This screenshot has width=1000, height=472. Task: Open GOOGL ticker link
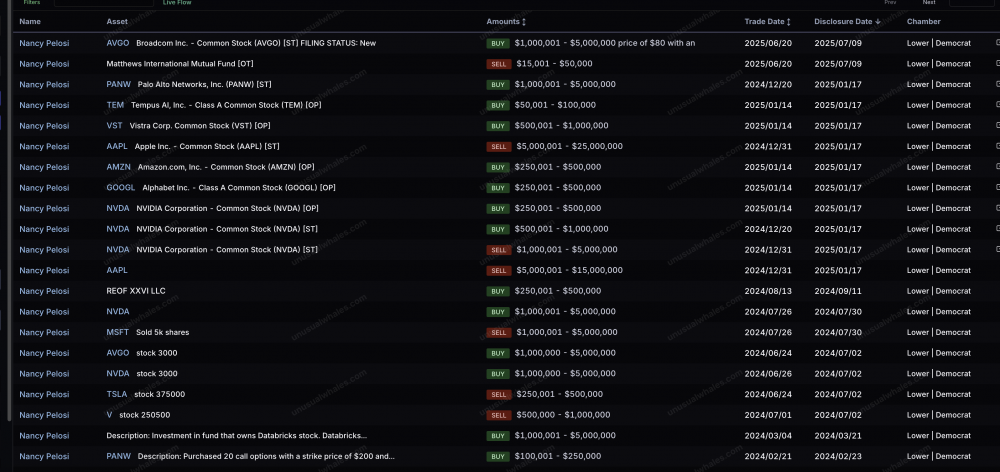[120, 188]
